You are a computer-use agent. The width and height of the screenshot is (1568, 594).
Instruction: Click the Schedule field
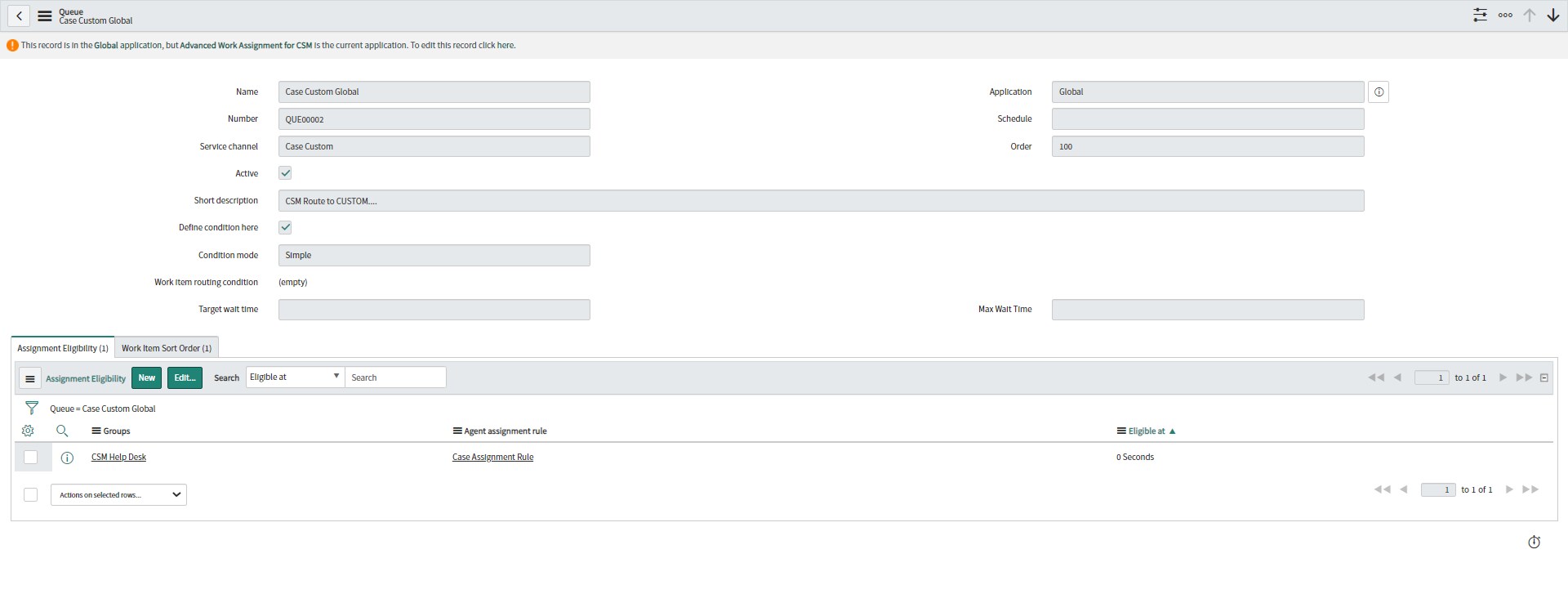pos(1208,119)
